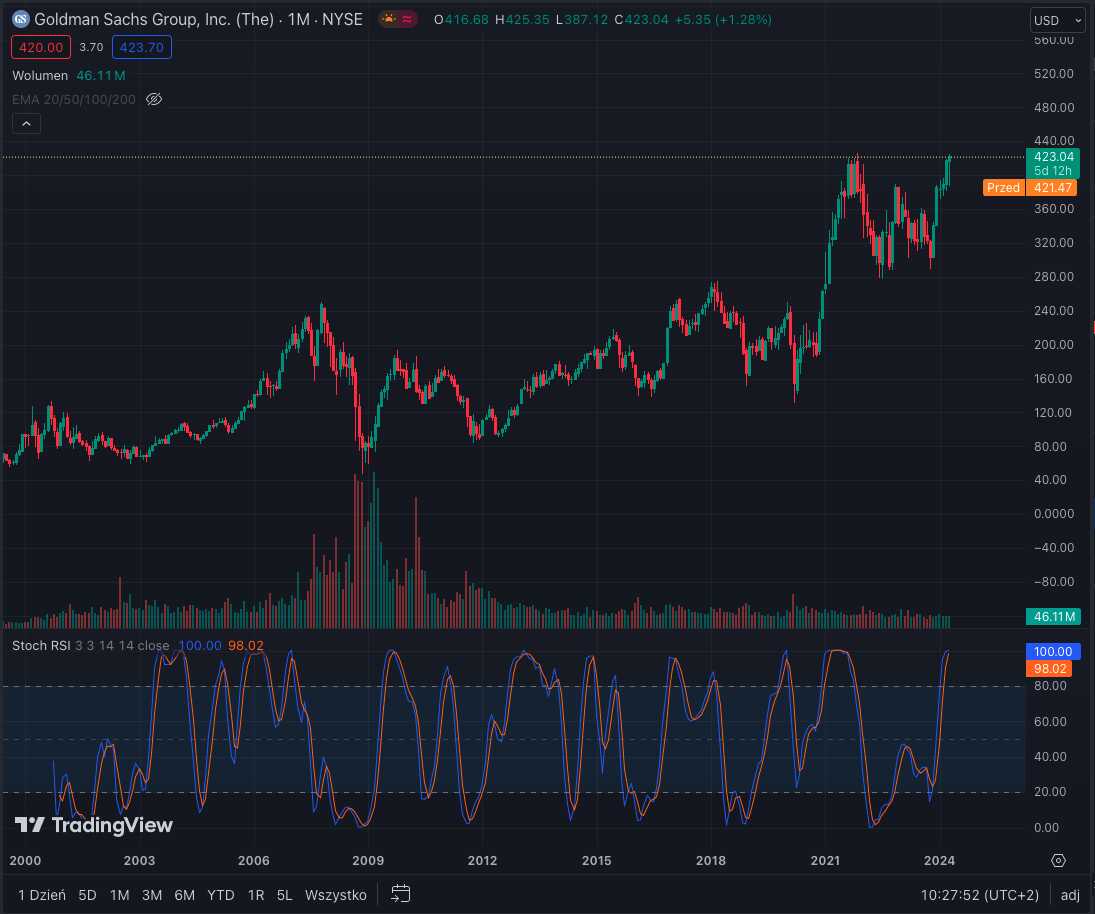Click the 3.70 spread value
This screenshot has height=914, width=1095.
click(91, 47)
